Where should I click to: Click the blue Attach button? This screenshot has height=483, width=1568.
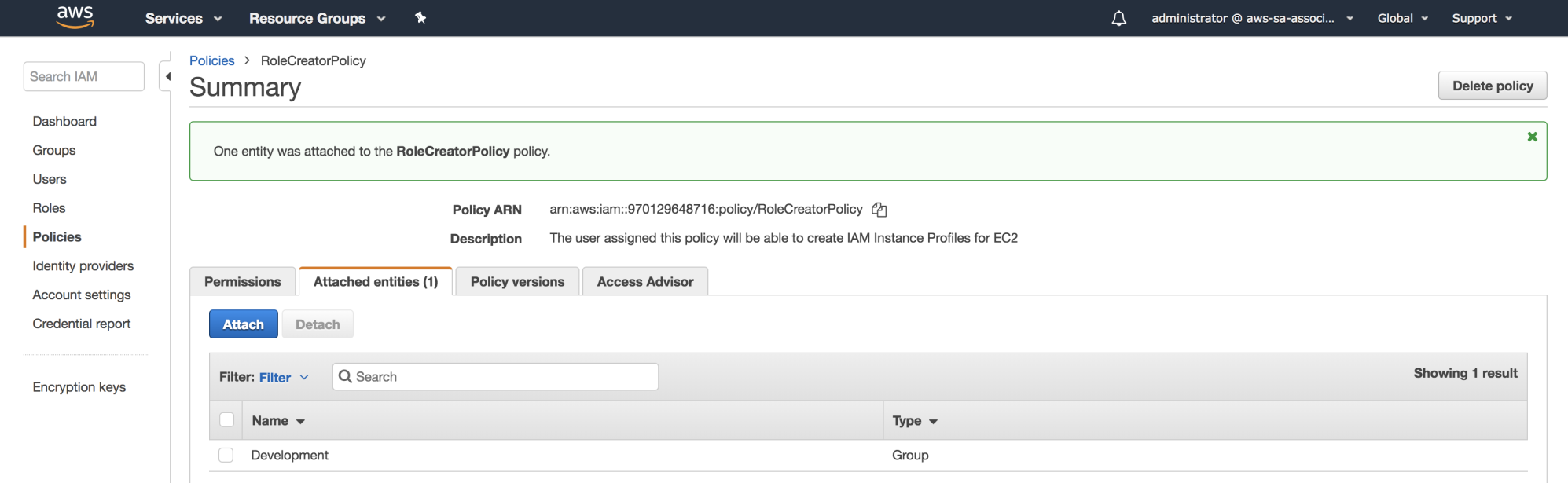[244, 324]
